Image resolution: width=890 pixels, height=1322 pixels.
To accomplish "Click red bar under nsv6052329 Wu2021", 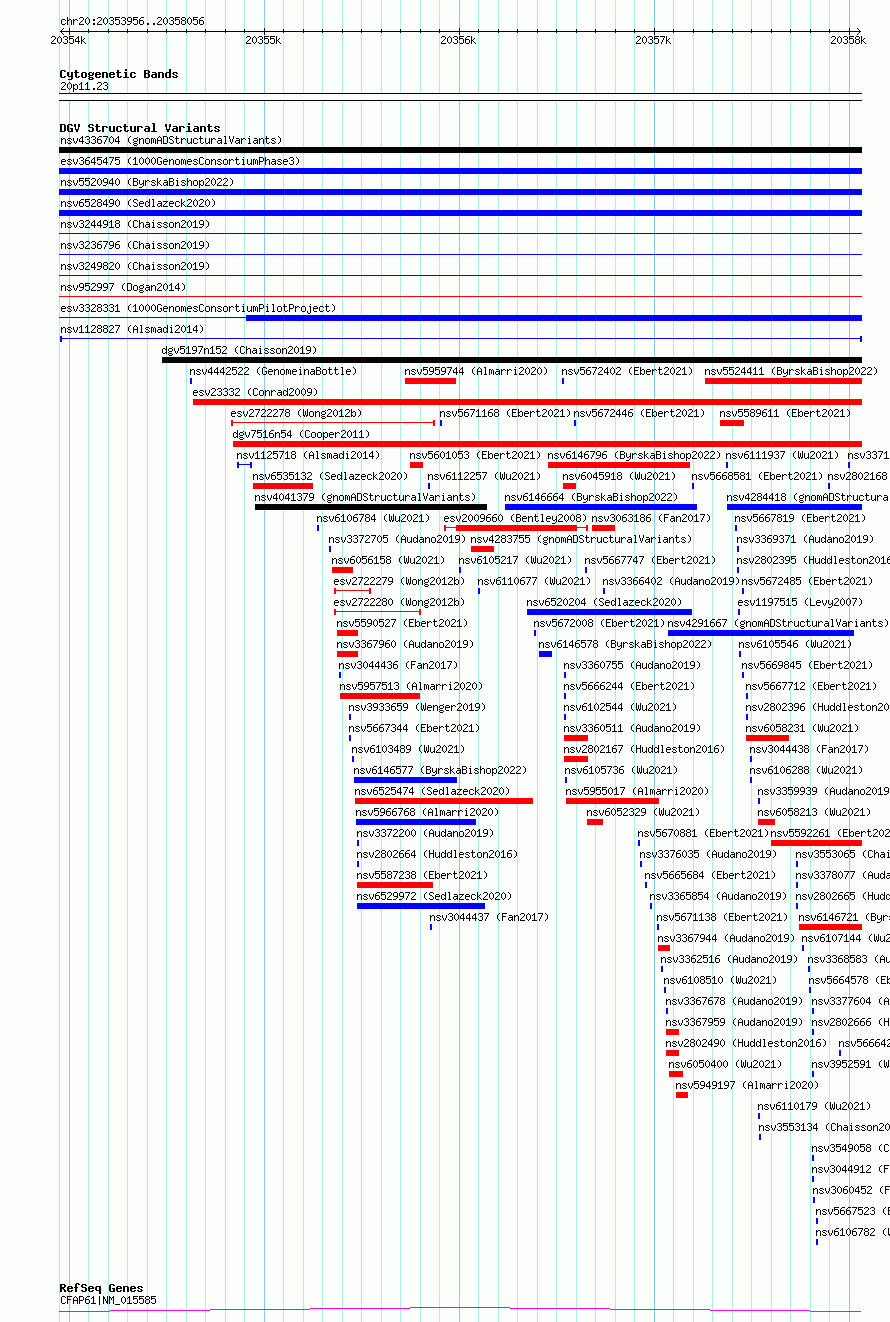I will 595,822.
